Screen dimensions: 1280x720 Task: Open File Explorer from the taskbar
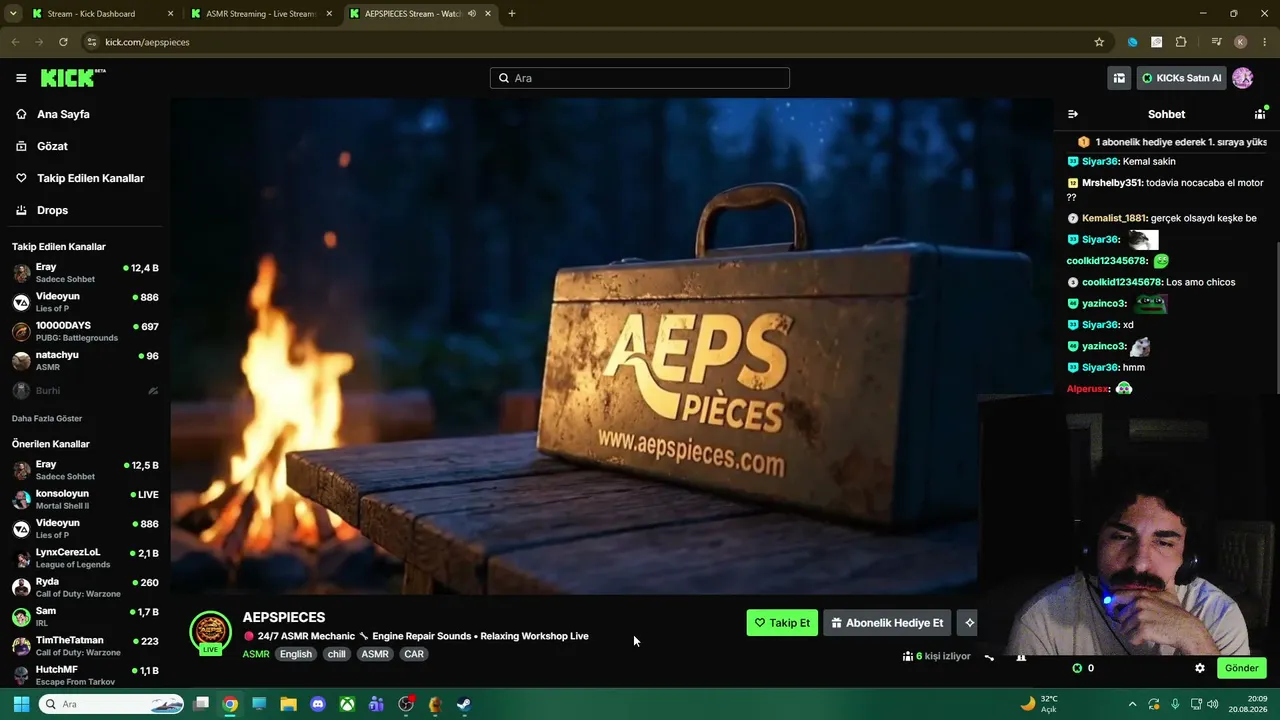coord(288,704)
